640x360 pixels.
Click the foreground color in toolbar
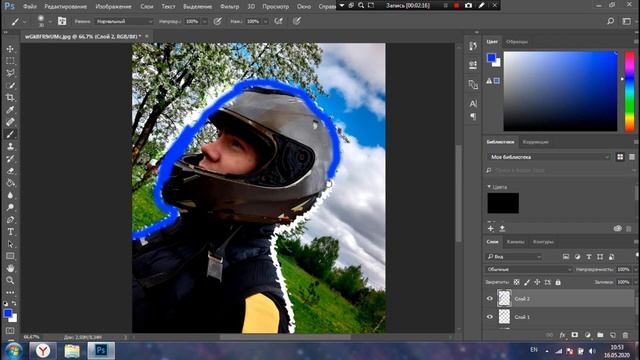[8, 313]
